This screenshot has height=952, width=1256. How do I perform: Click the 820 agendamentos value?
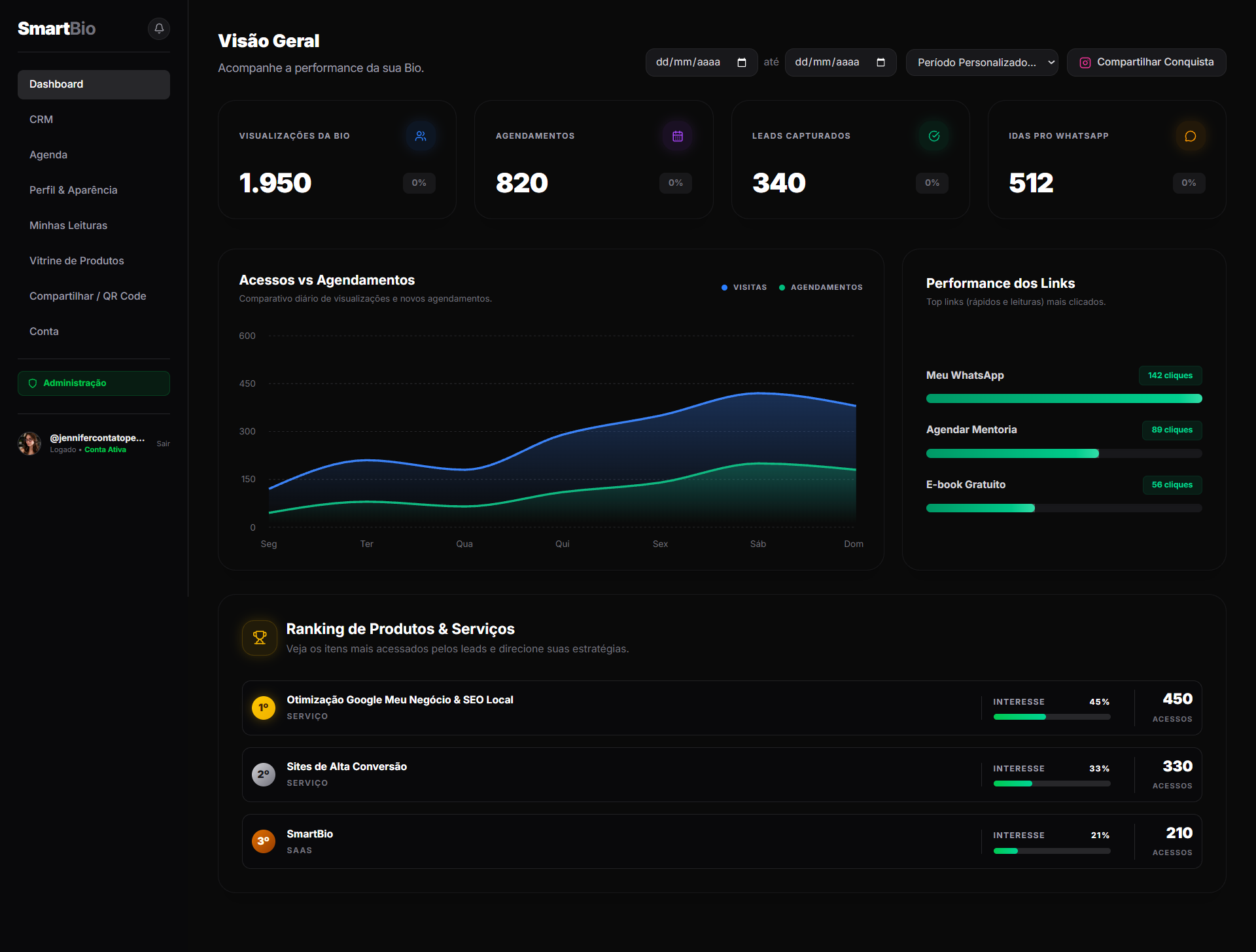point(522,183)
